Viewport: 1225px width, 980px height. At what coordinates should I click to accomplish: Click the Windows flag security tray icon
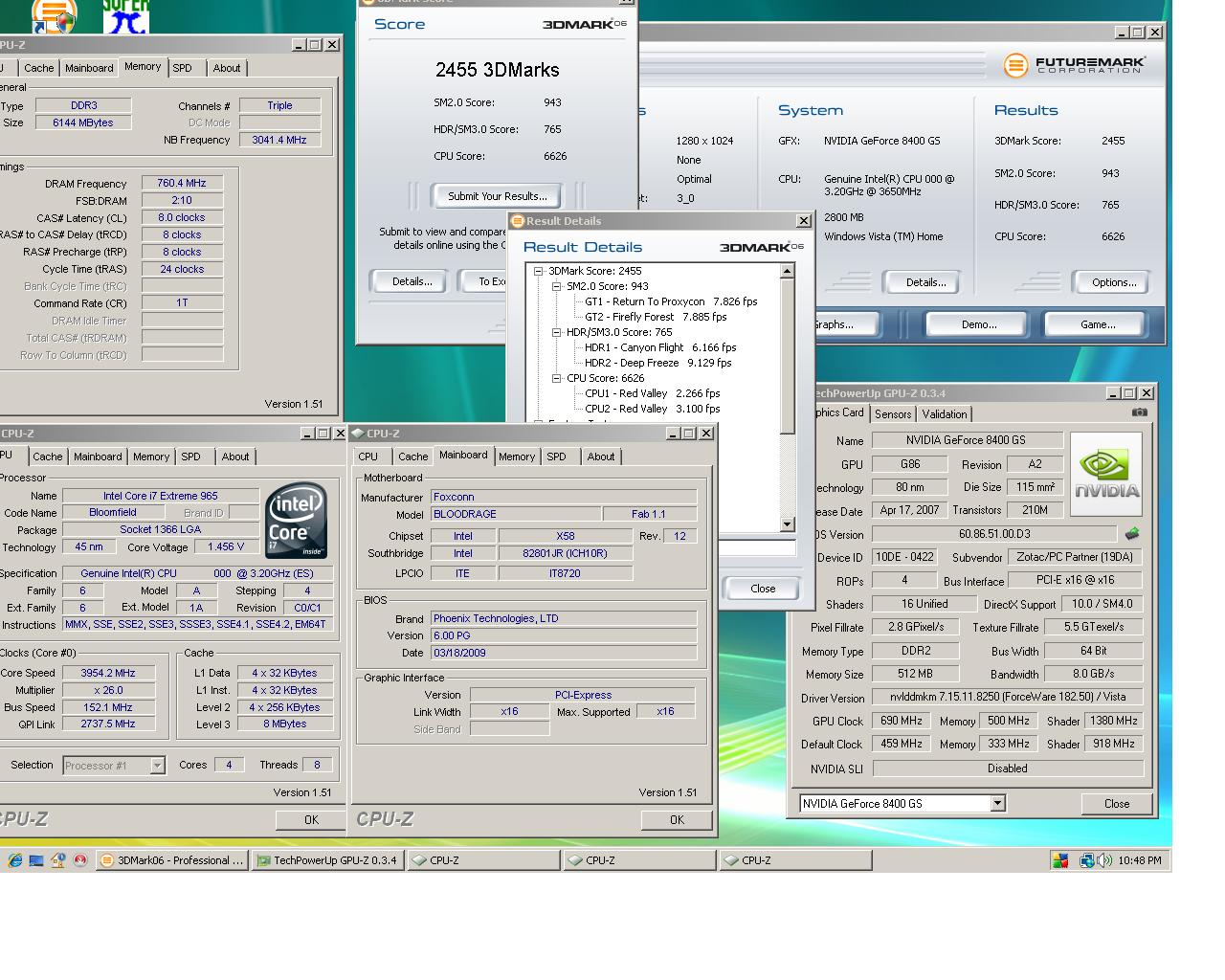1059,860
